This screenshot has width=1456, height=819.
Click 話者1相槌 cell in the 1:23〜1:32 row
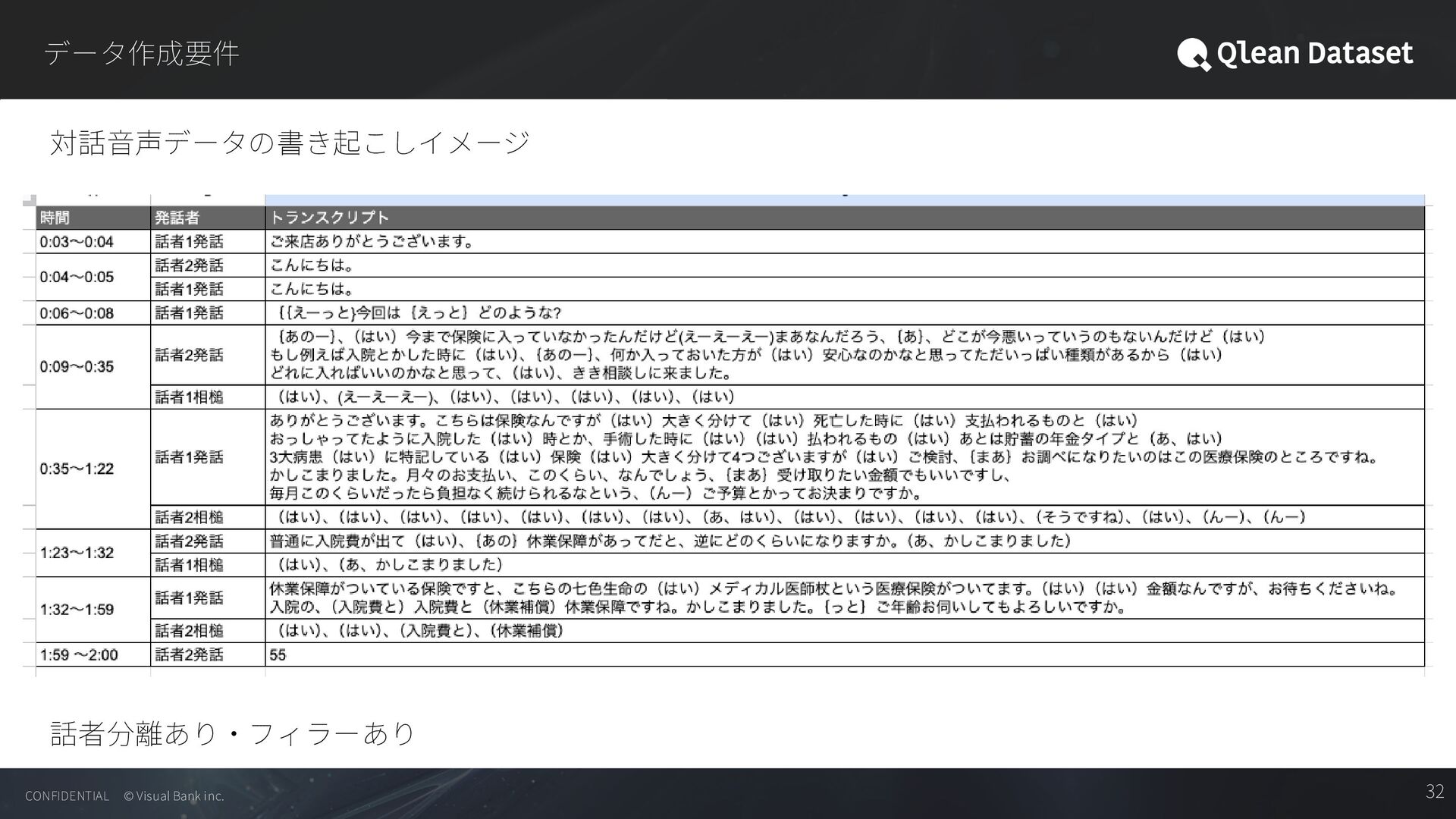coord(208,565)
